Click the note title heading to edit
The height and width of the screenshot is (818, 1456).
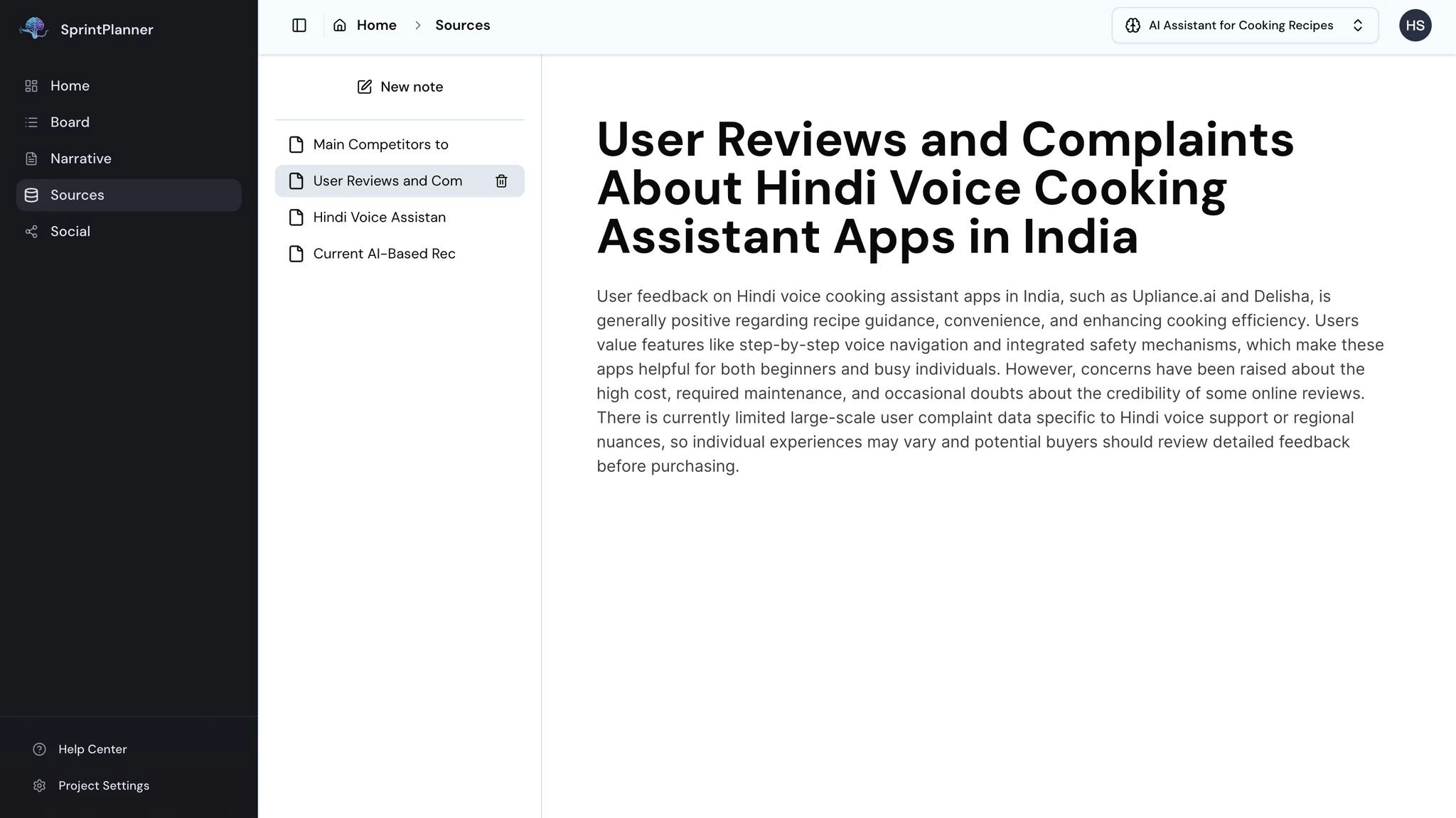pos(945,188)
